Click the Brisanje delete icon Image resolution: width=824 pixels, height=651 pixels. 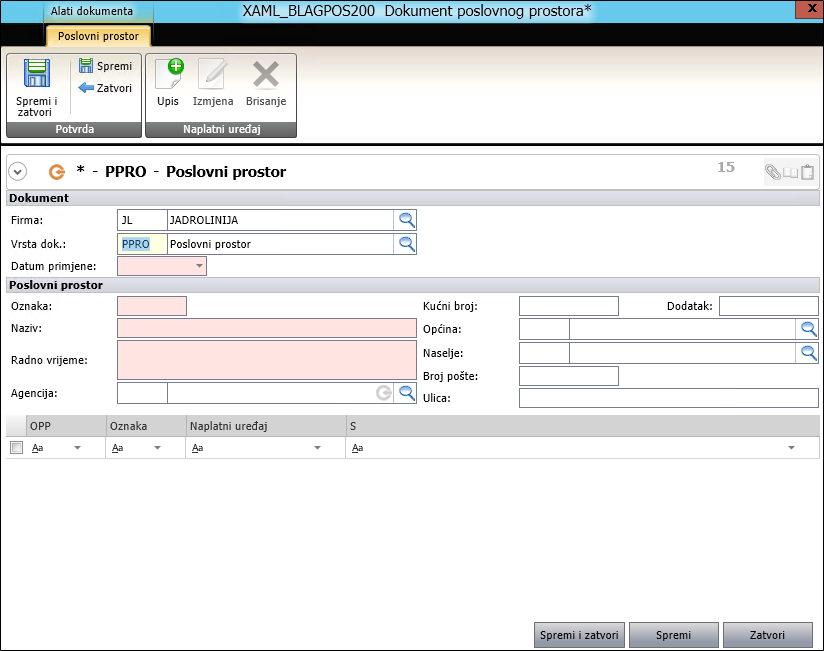pos(265,75)
